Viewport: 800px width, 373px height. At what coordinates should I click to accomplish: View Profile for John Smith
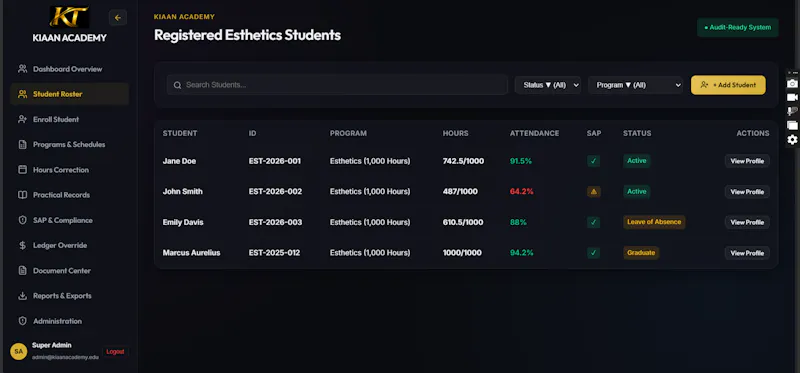tap(747, 192)
